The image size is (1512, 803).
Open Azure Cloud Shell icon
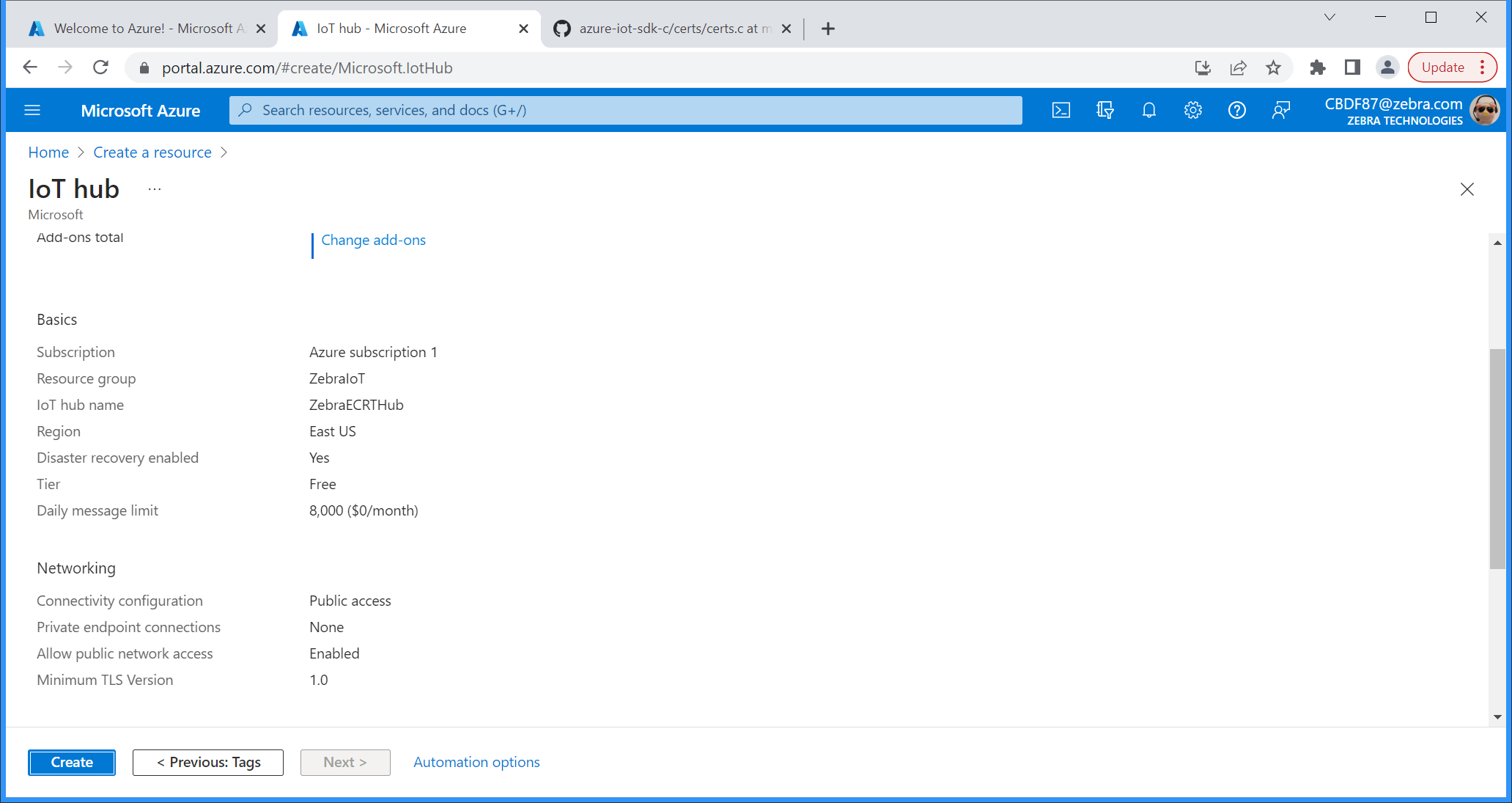[x=1061, y=110]
